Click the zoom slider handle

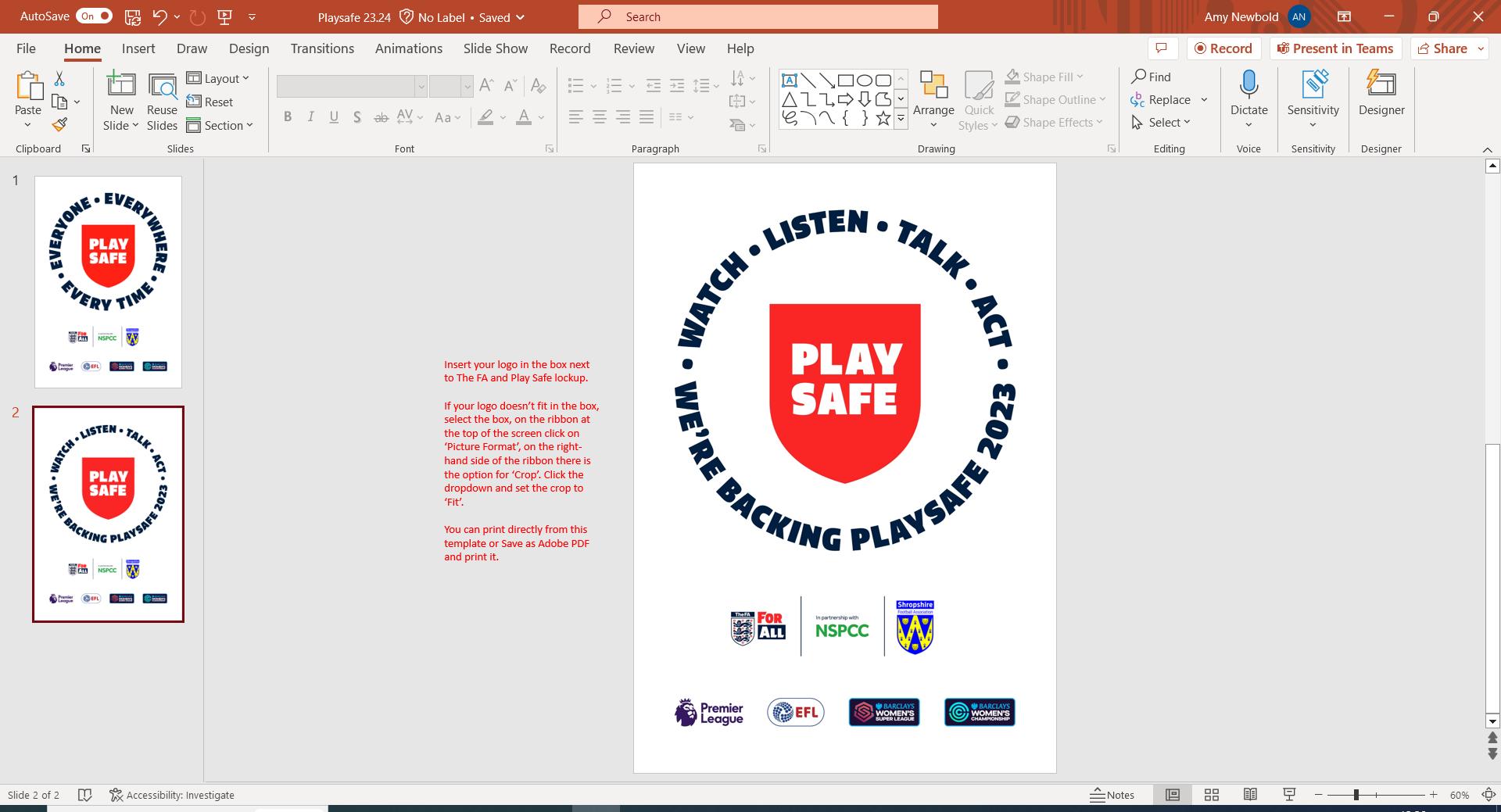(x=1356, y=795)
